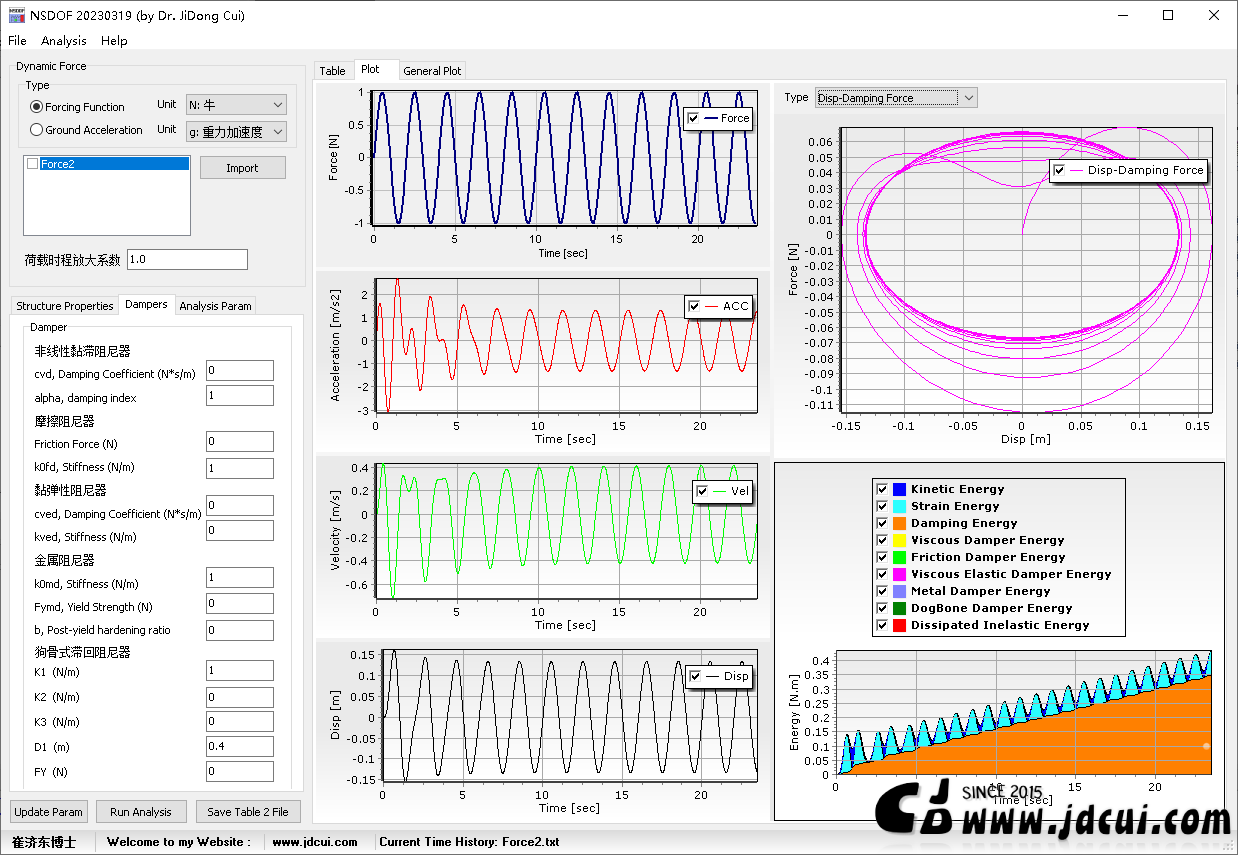Click the Save Table 2 File button
The height and width of the screenshot is (855, 1238).
(248, 812)
